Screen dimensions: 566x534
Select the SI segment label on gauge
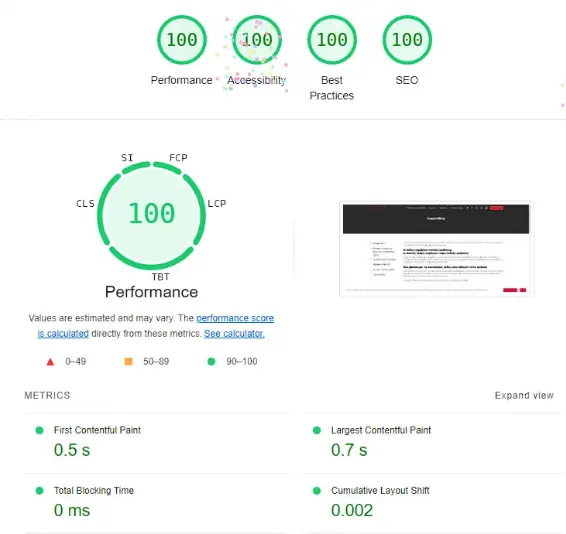click(x=127, y=158)
